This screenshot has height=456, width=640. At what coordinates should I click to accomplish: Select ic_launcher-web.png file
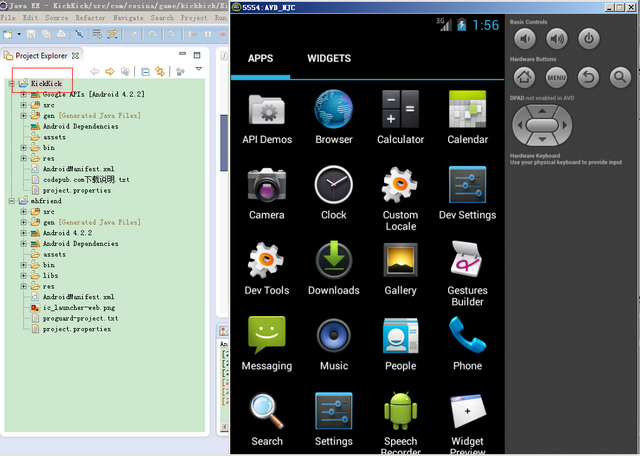pos(79,307)
